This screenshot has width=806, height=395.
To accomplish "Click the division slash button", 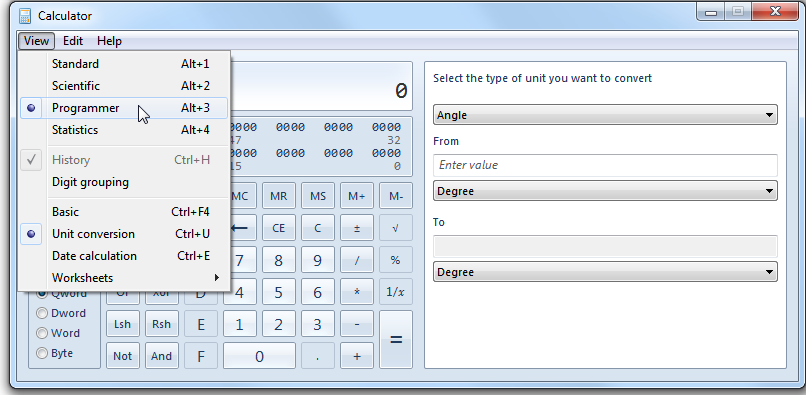I will (357, 260).
